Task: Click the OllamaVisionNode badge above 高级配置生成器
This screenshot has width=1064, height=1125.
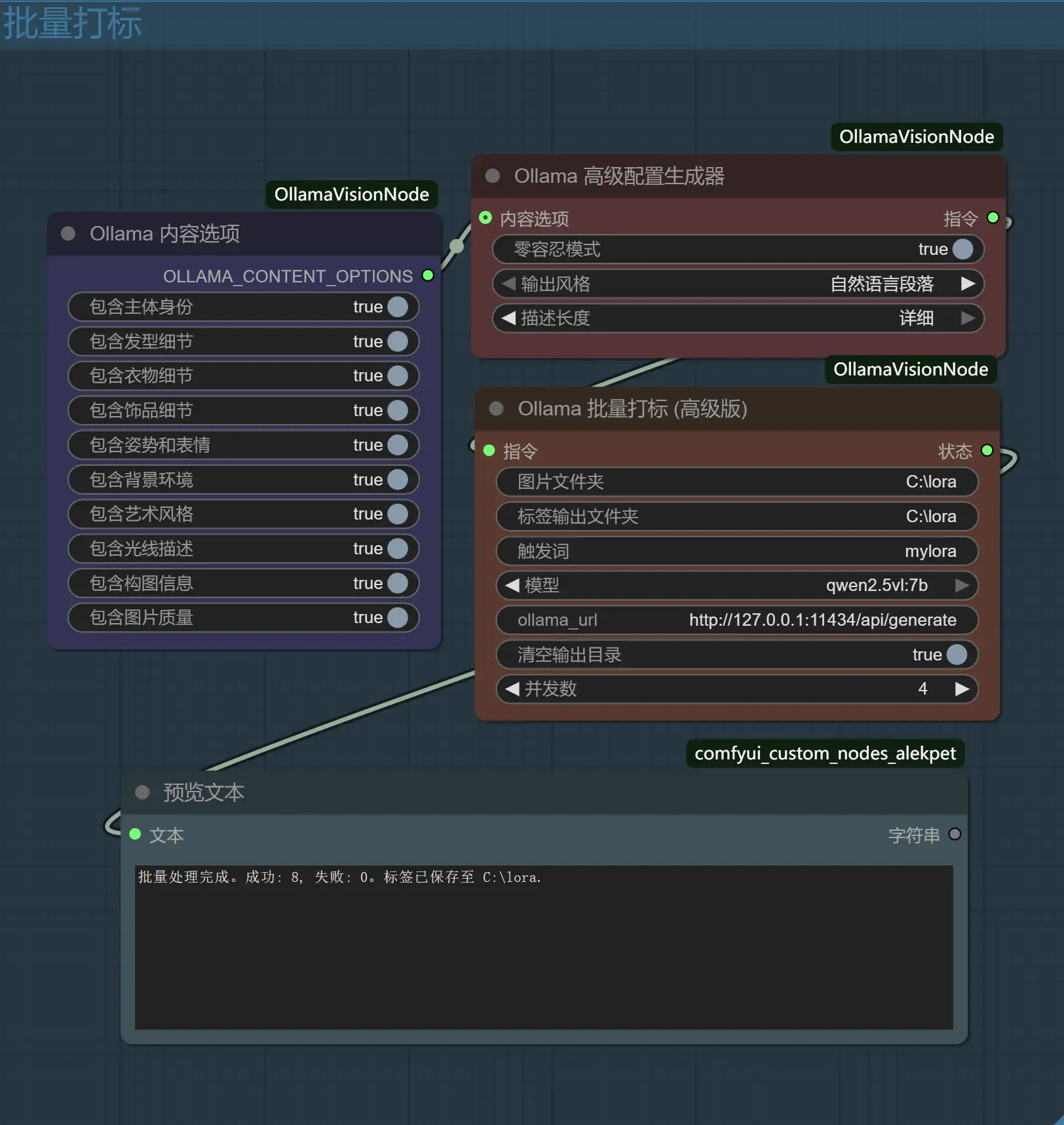Action: [917, 137]
